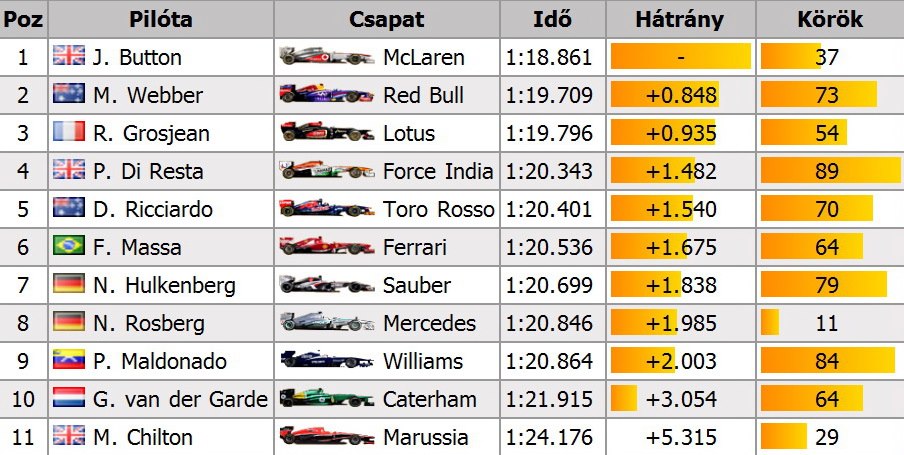Click the Red Bull car icon
The height and width of the screenshot is (455, 904).
(326, 95)
